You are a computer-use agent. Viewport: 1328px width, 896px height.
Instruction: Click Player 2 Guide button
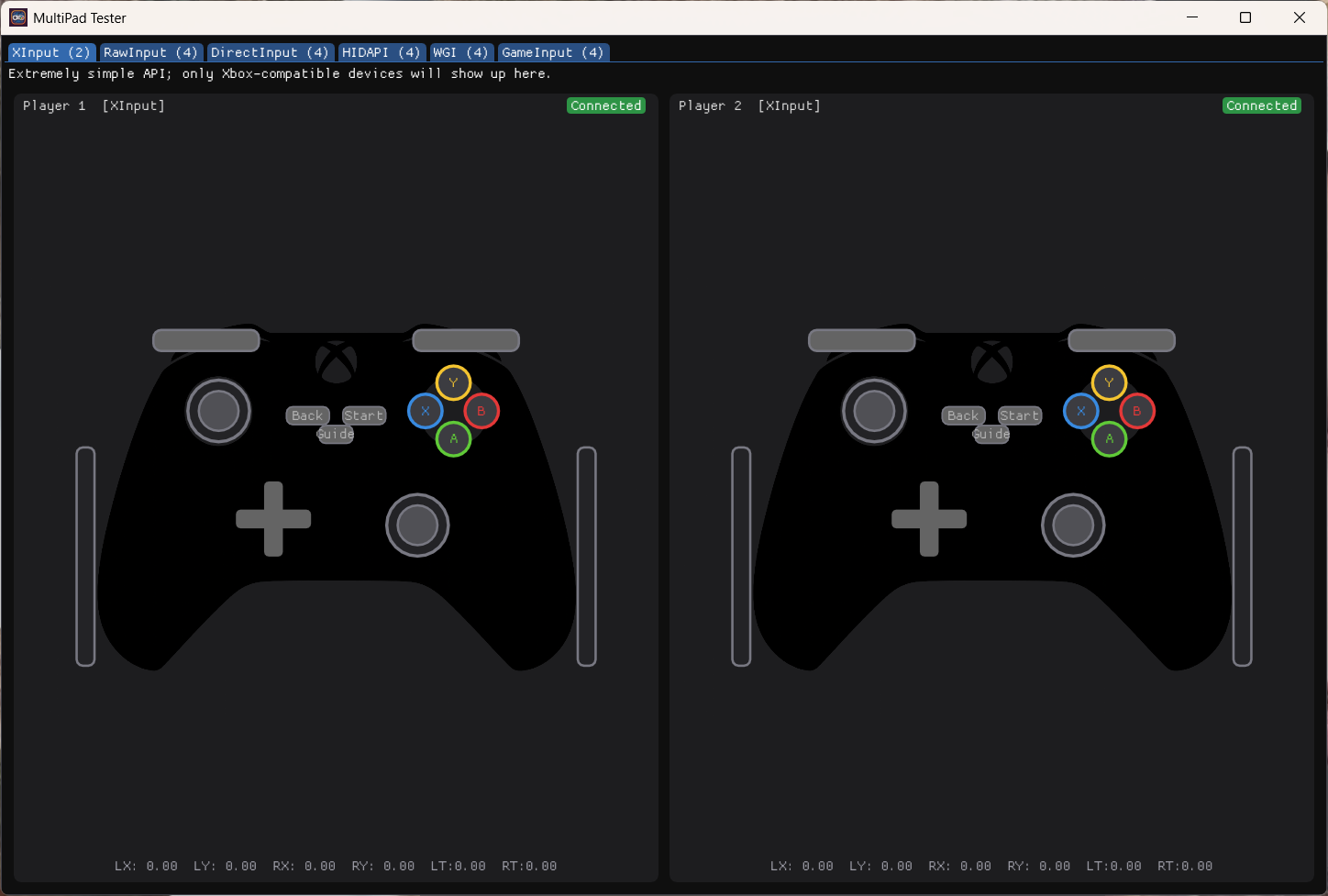pyautogui.click(x=991, y=434)
